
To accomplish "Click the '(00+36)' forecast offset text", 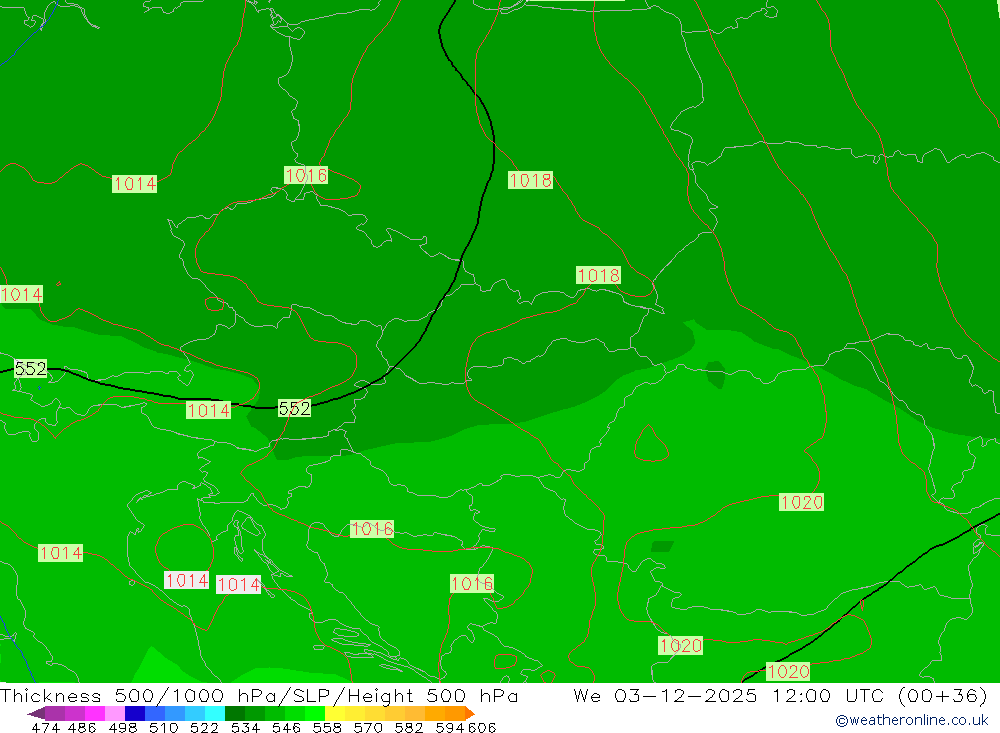I will [x=942, y=695].
